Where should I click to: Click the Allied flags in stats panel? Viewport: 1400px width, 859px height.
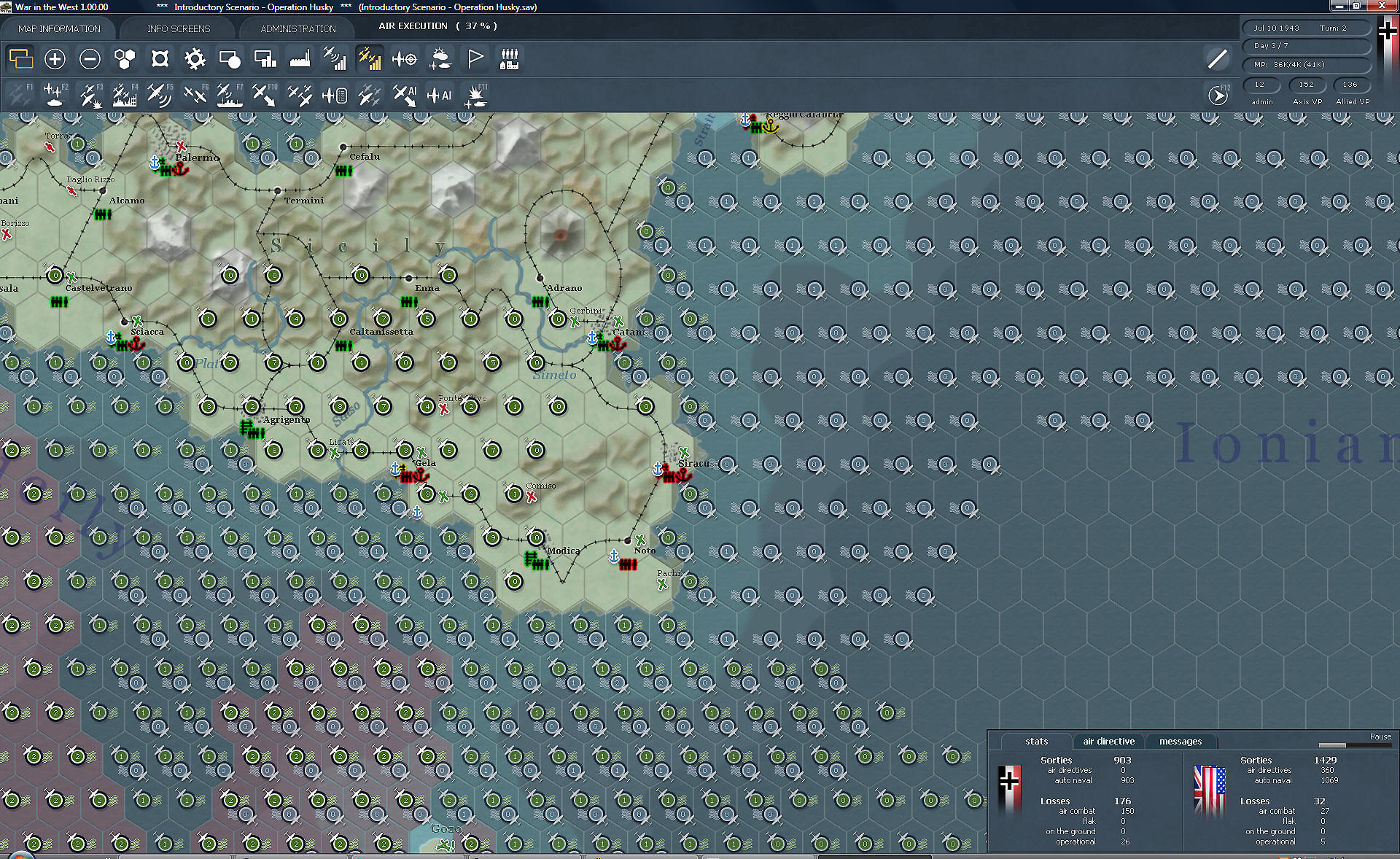click(1210, 790)
